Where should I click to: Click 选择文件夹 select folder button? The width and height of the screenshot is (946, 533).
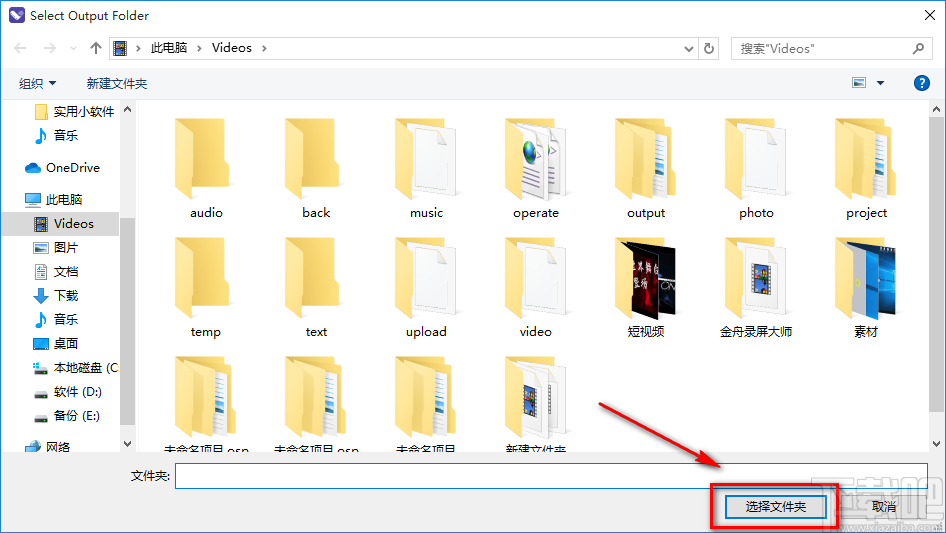775,506
